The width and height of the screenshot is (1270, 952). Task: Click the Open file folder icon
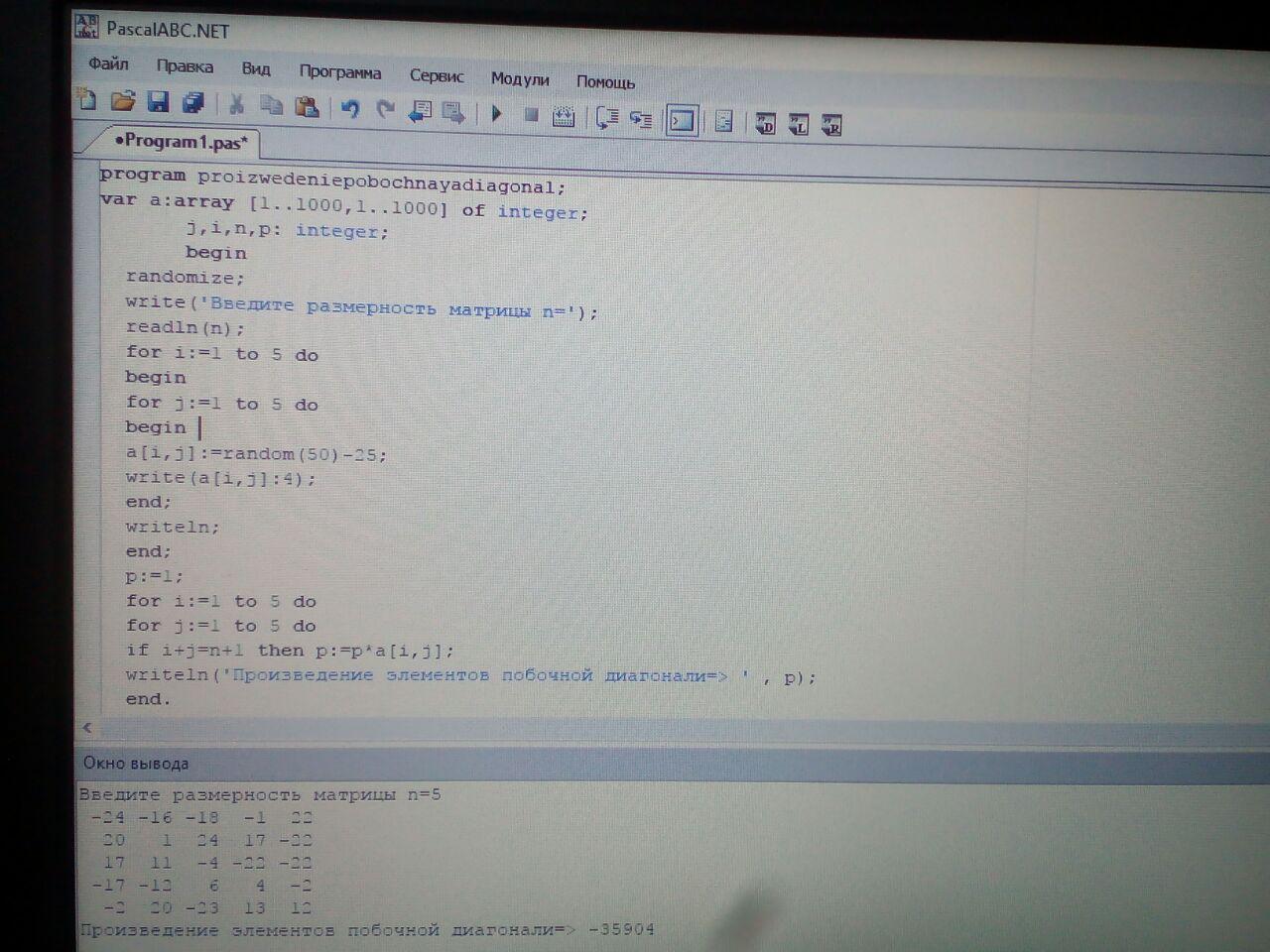tap(122, 100)
